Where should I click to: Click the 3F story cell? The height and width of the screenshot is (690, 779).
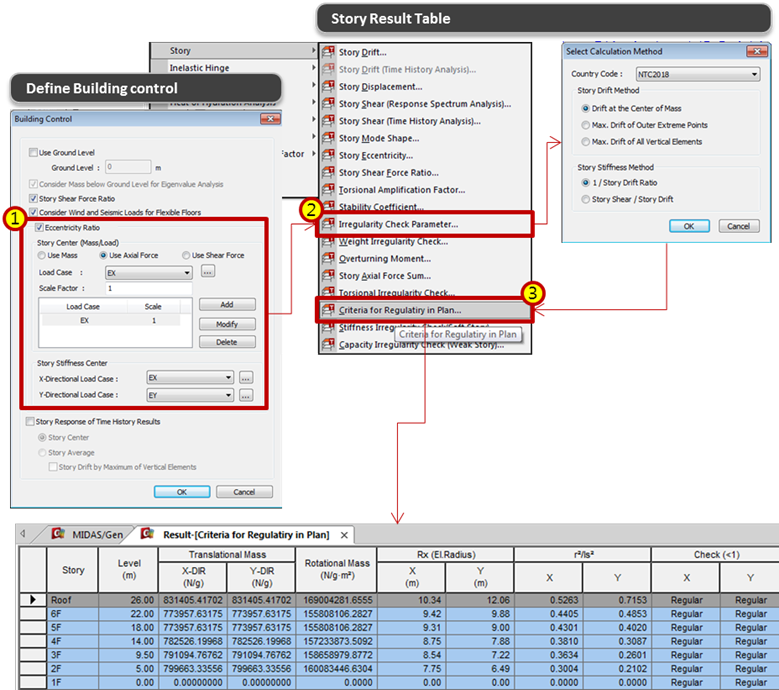[73, 655]
